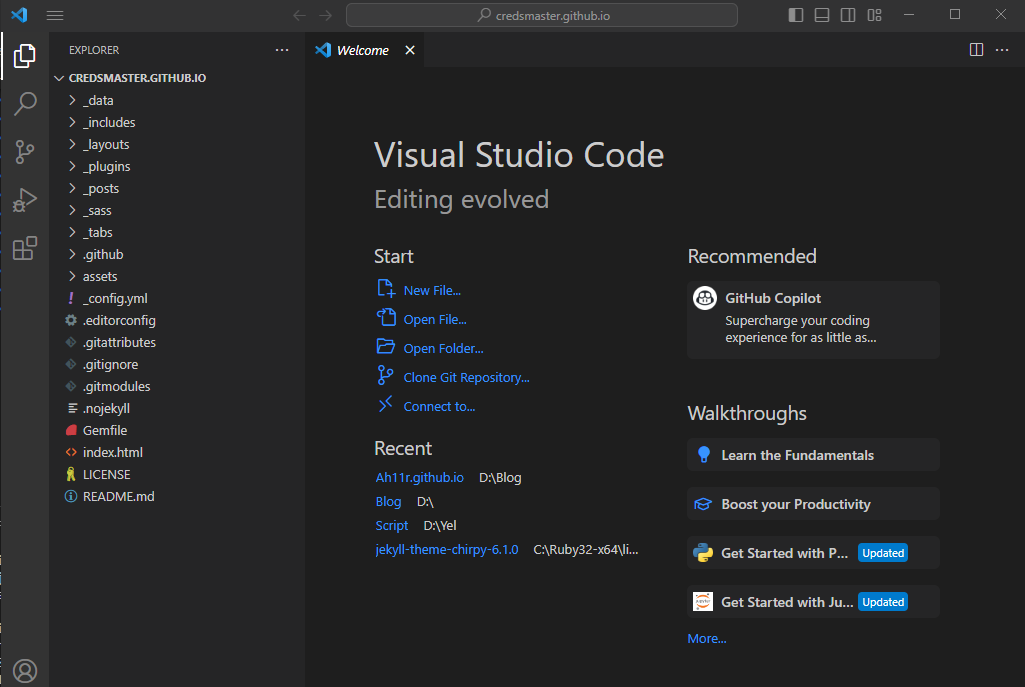1025x687 pixels.
Task: Open the Extensions view
Action: tap(24, 248)
